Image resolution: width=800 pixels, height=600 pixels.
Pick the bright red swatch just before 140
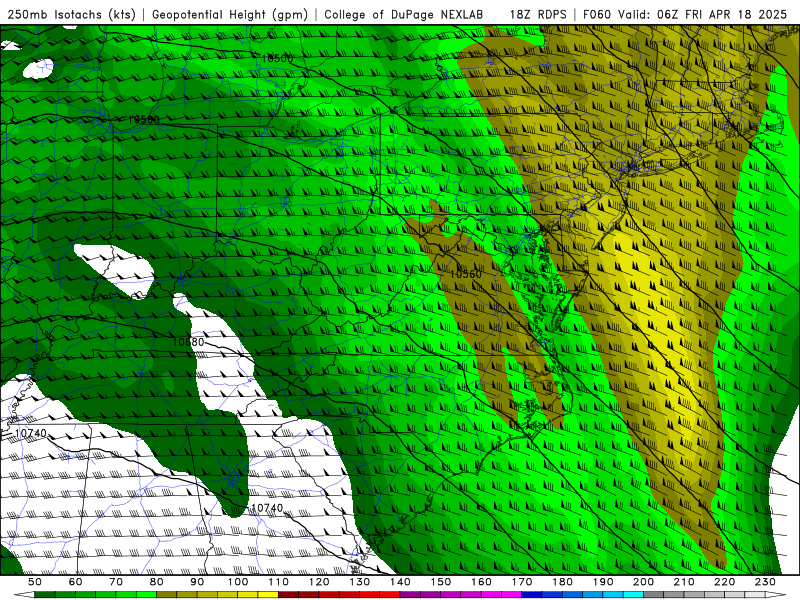pyautogui.click(x=390, y=594)
